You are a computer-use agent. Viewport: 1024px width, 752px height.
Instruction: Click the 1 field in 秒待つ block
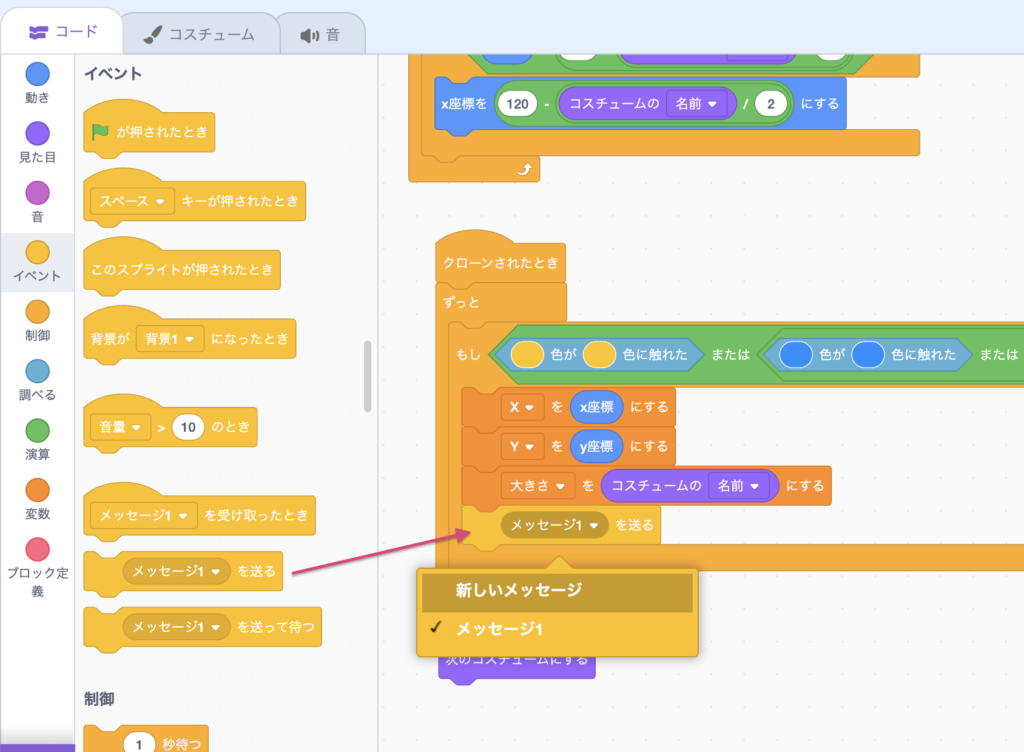139,744
